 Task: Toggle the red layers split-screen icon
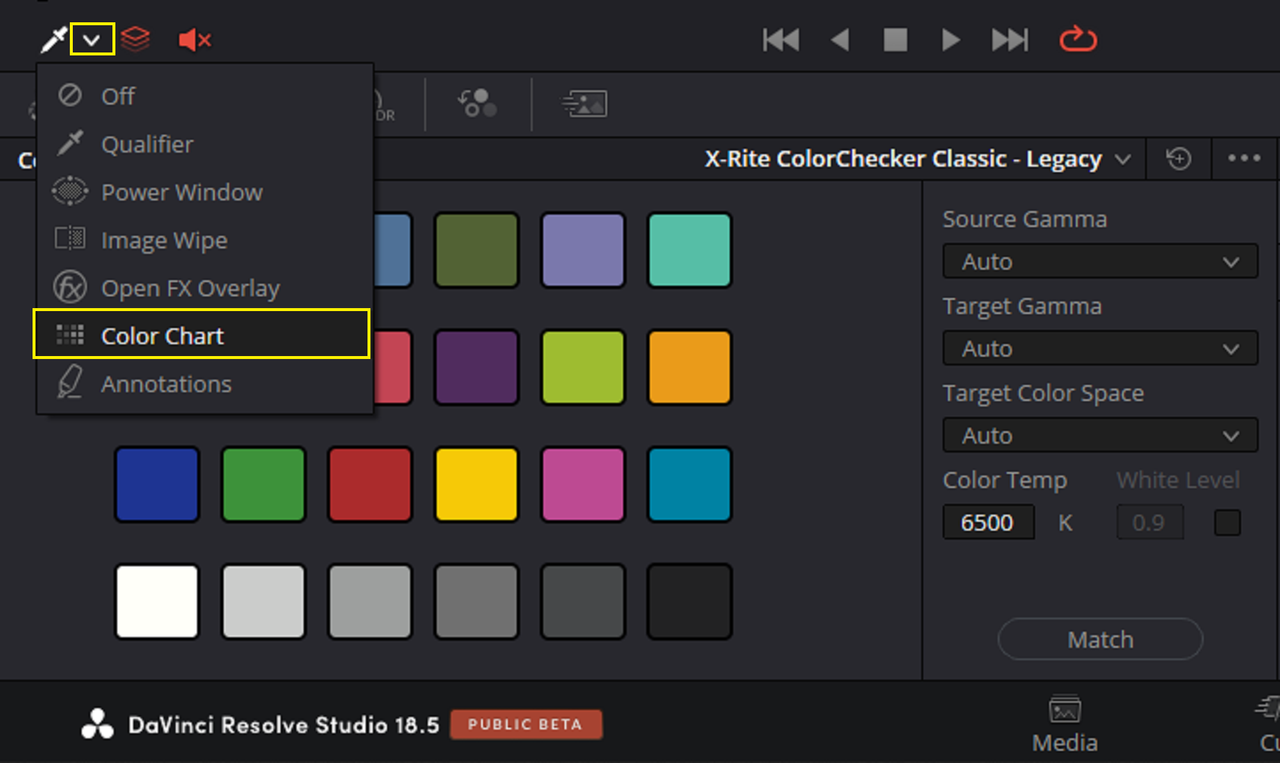(135, 40)
